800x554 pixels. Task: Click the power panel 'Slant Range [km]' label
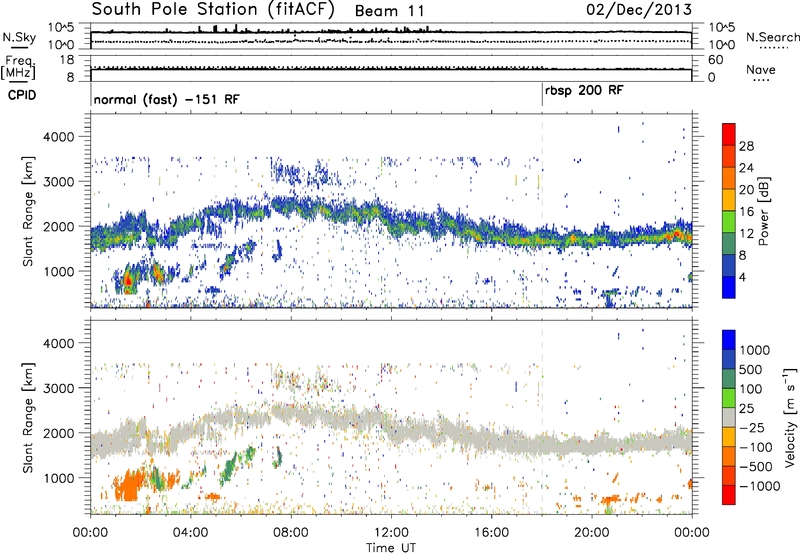[x=28, y=211]
